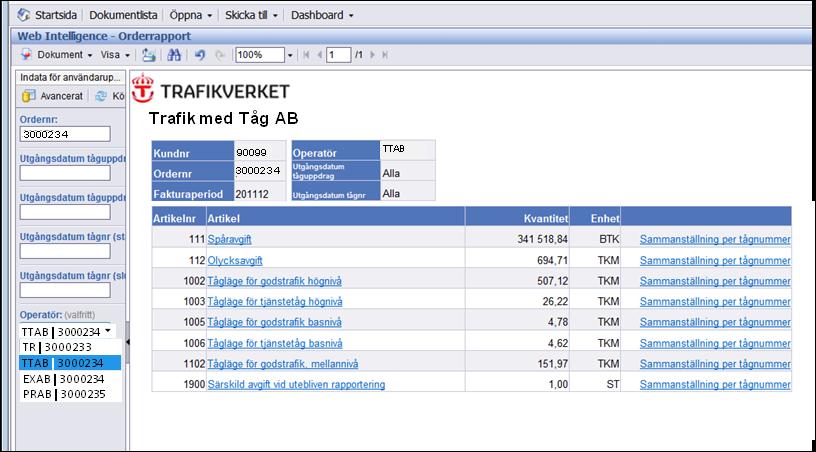Screen dimensions: 816x452
Task: Click the second Utgångsdatum tåguppdrag input field
Action: 65,212
